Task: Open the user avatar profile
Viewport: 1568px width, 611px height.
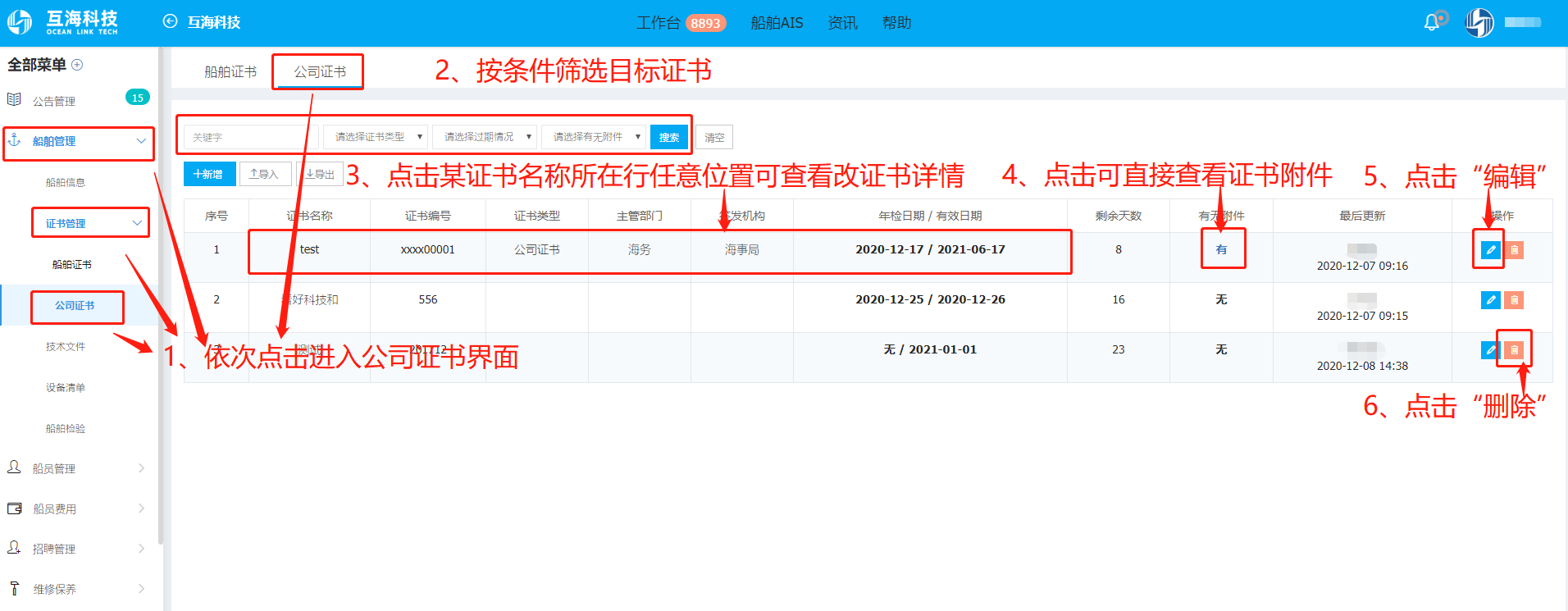Action: coord(1479,22)
